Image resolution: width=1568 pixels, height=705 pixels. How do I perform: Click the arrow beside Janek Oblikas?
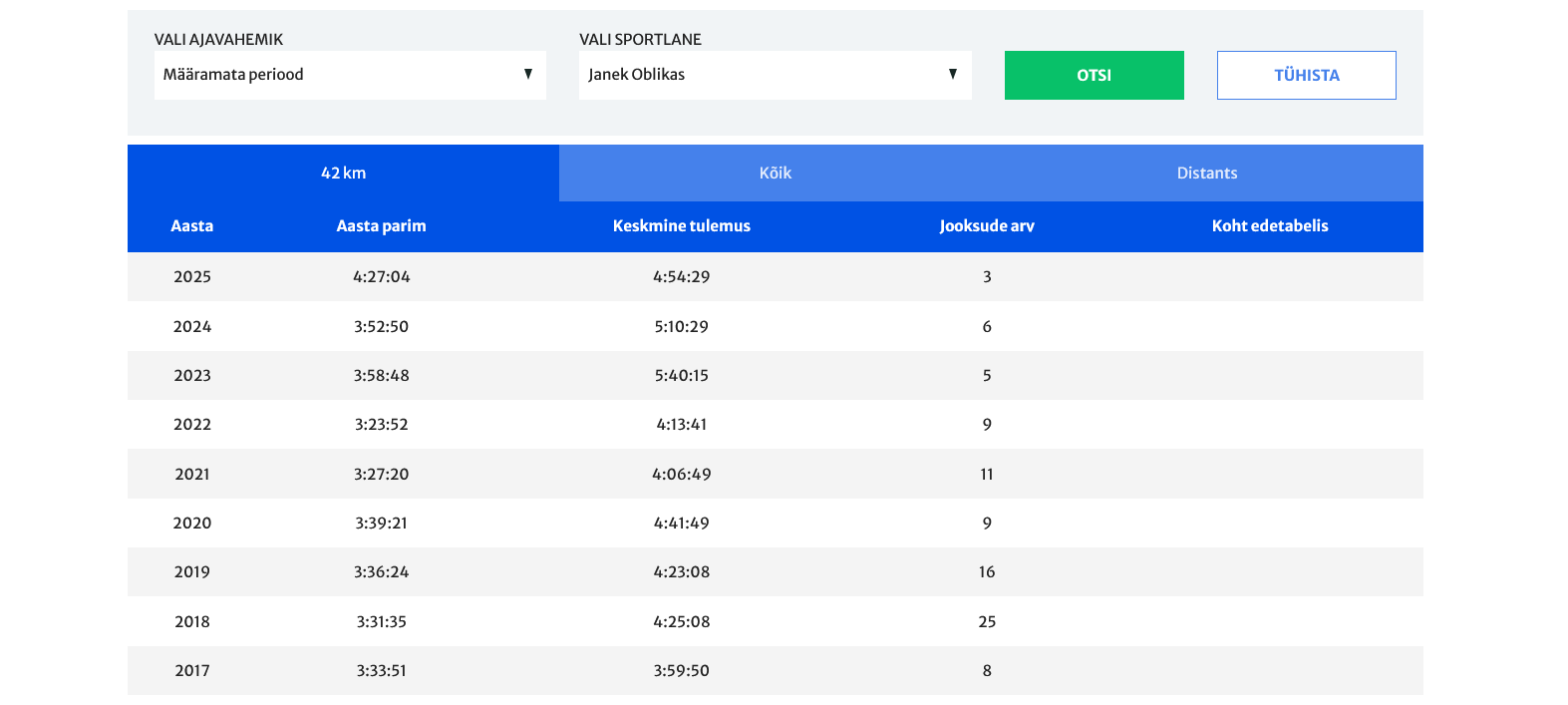[x=953, y=75]
